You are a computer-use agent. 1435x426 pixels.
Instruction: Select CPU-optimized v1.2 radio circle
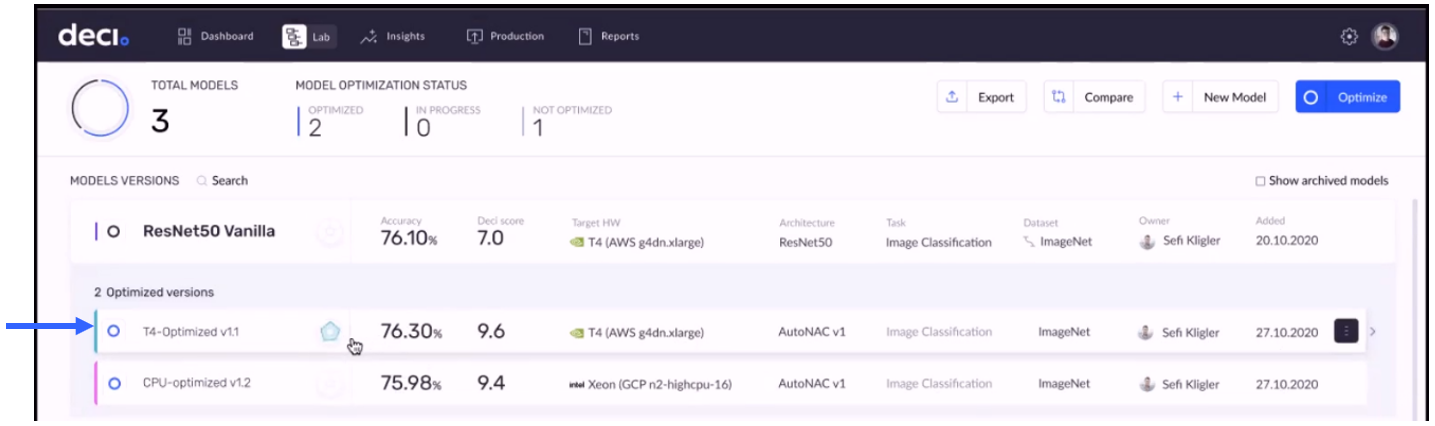pyautogui.click(x=113, y=383)
